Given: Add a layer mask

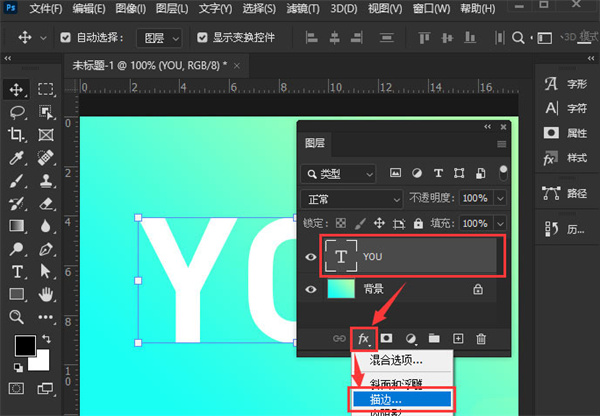Looking at the screenshot, I should coord(386,338).
